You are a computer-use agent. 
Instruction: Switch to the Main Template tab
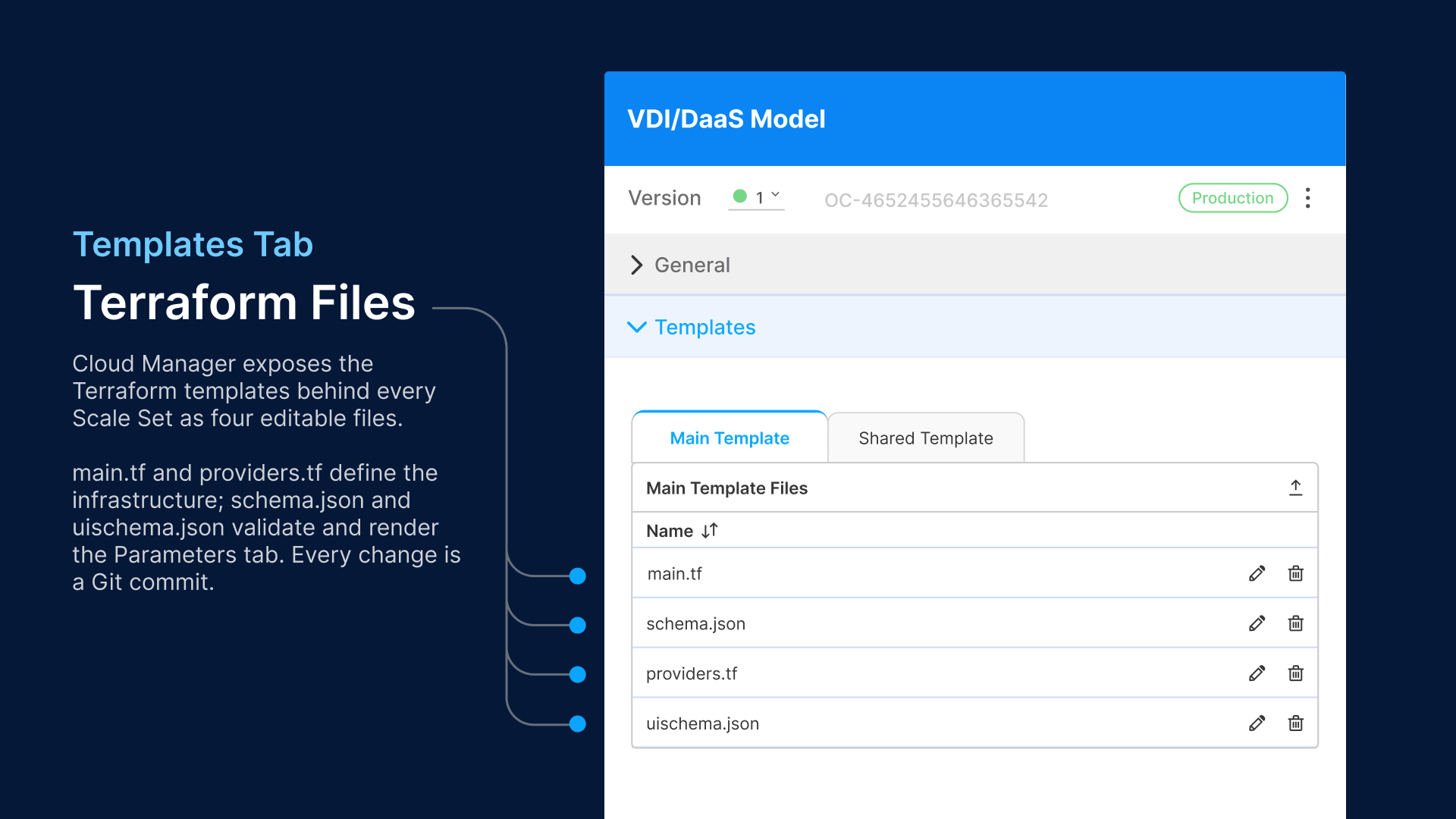[730, 438]
